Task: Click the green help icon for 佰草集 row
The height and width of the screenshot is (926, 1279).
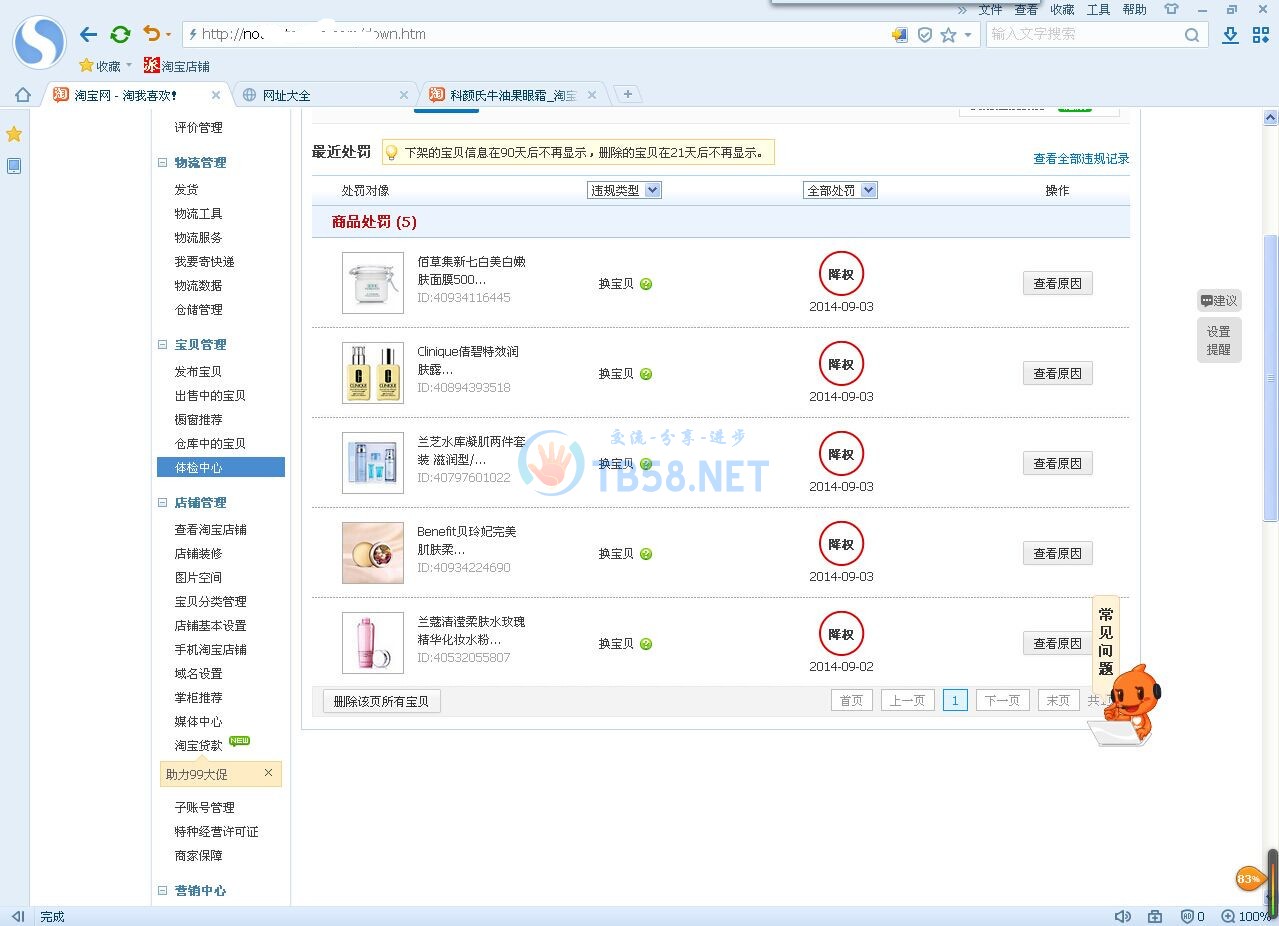Action: click(x=646, y=284)
